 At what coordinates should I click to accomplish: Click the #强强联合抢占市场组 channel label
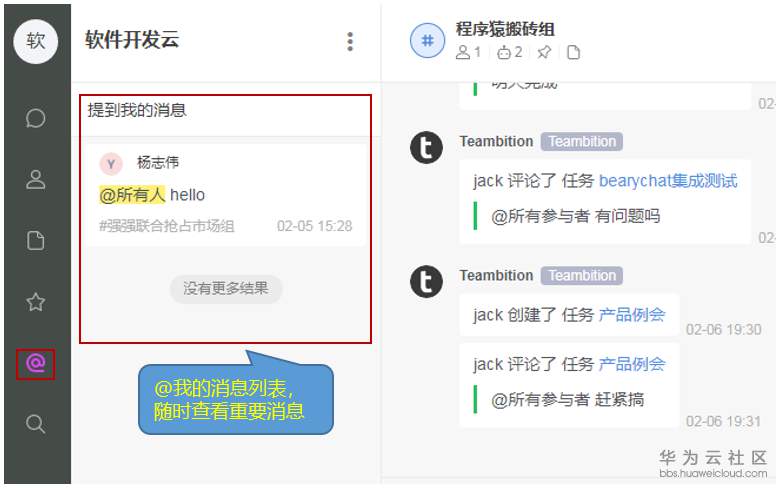pos(167,227)
